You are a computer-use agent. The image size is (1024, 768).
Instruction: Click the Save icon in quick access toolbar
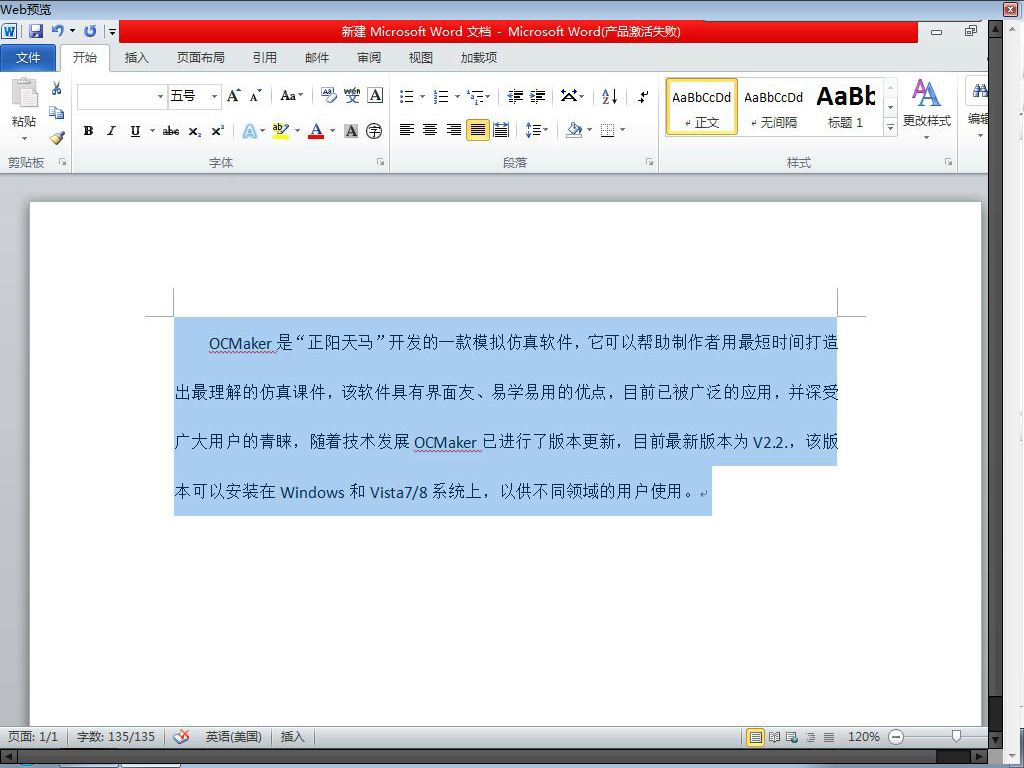pos(35,31)
